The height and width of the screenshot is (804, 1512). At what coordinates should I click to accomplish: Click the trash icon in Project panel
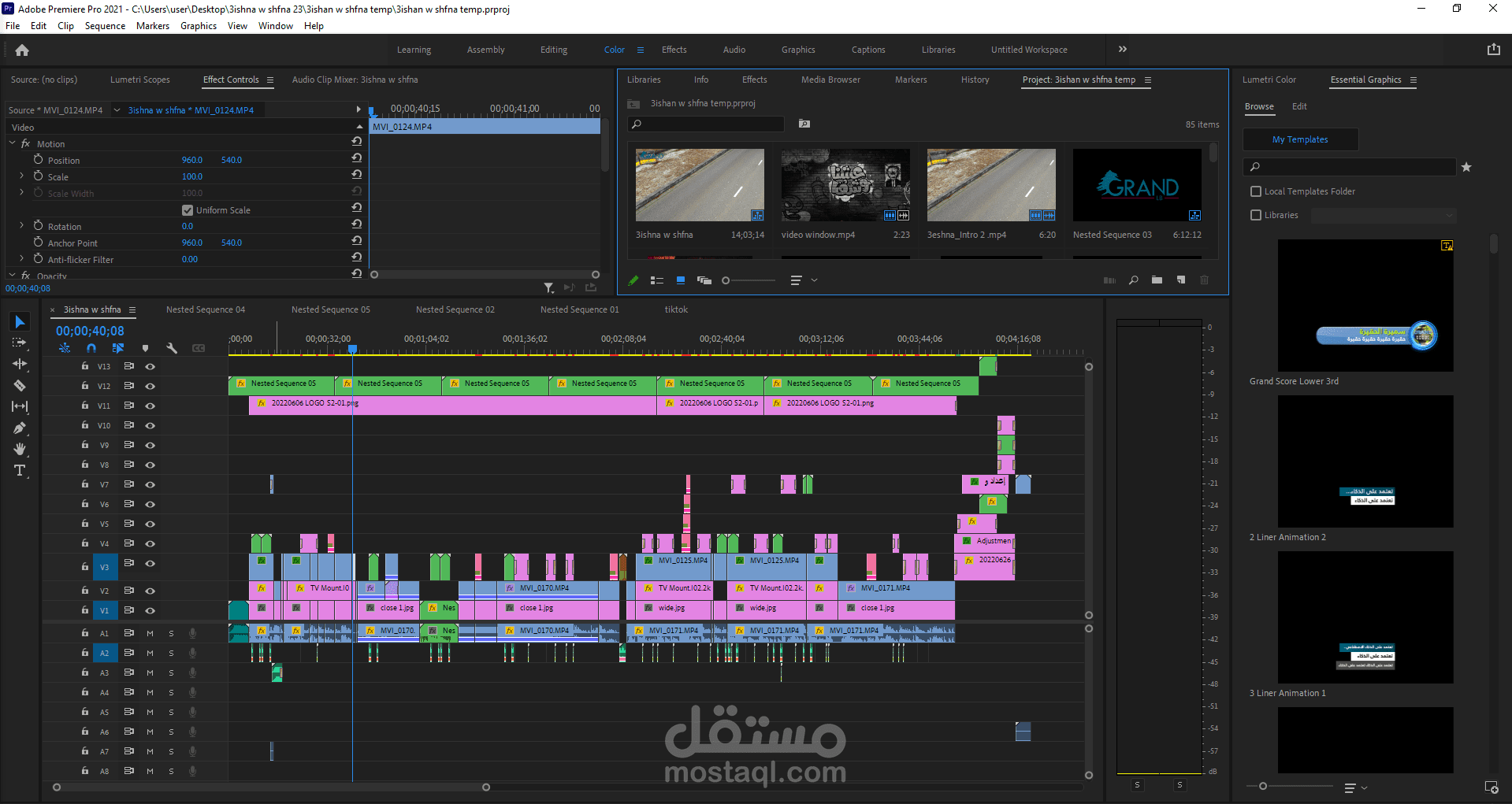1204,280
